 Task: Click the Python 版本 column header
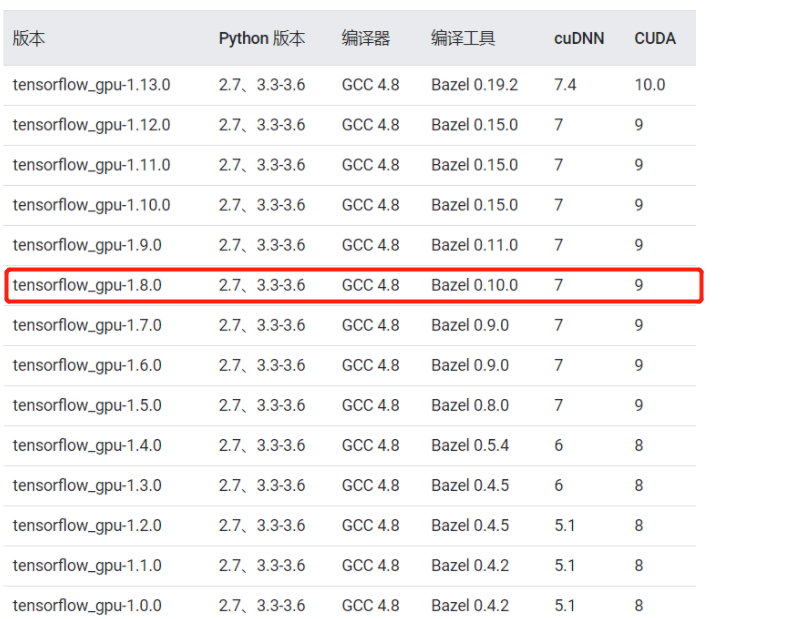pyautogui.click(x=262, y=38)
